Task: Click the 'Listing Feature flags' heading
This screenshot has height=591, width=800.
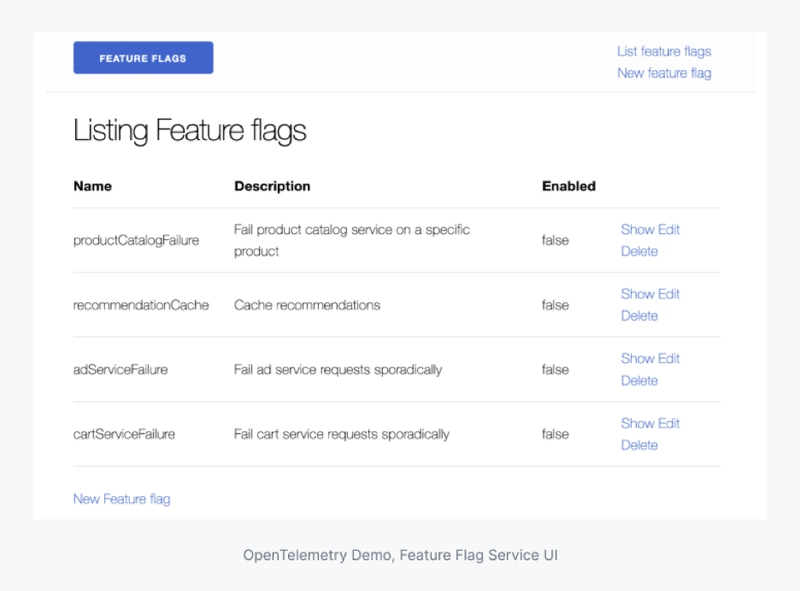Action: tap(189, 131)
